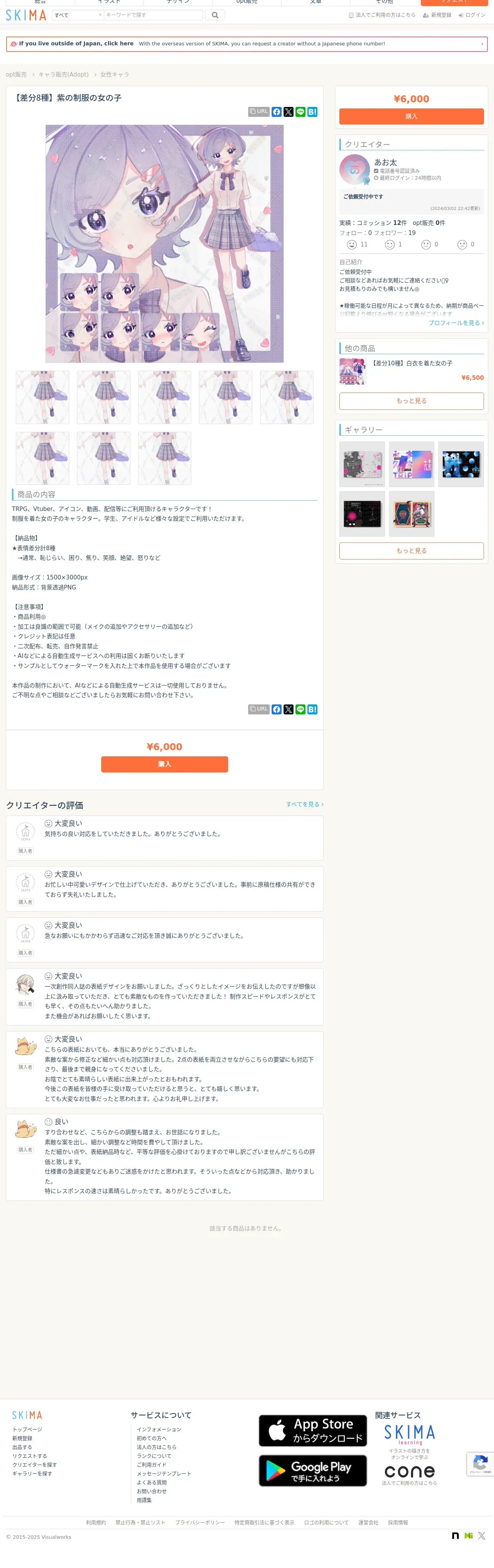Share on X via top share icon
This screenshot has width=494, height=1568.
click(289, 112)
